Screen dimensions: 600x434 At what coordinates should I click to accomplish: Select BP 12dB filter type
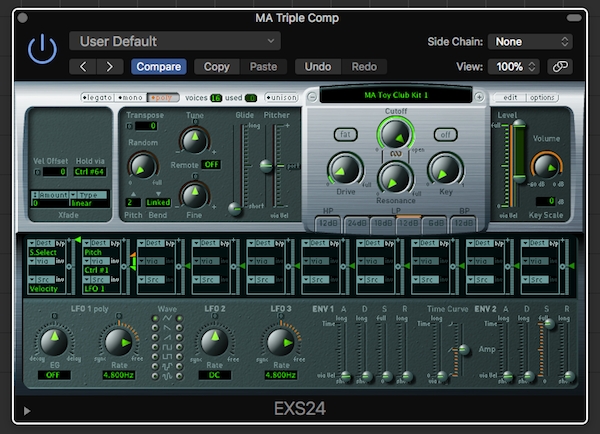(x=463, y=223)
